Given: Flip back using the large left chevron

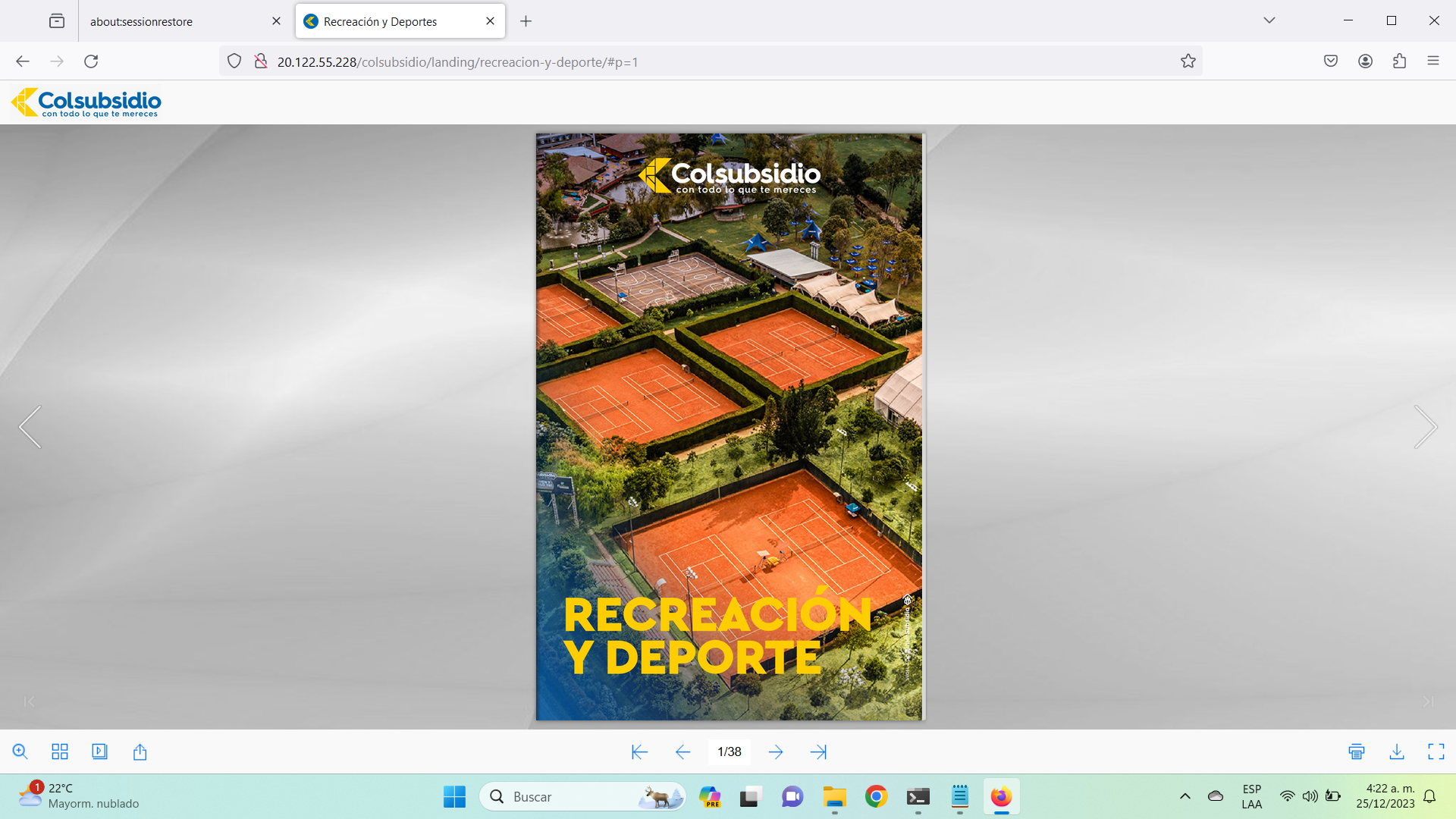Looking at the screenshot, I should tap(30, 426).
